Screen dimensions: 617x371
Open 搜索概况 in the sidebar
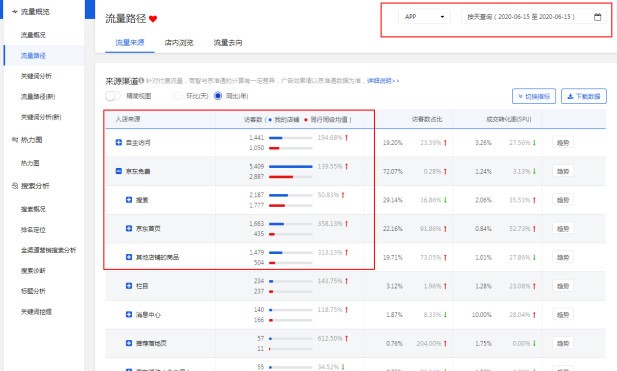pos(33,209)
